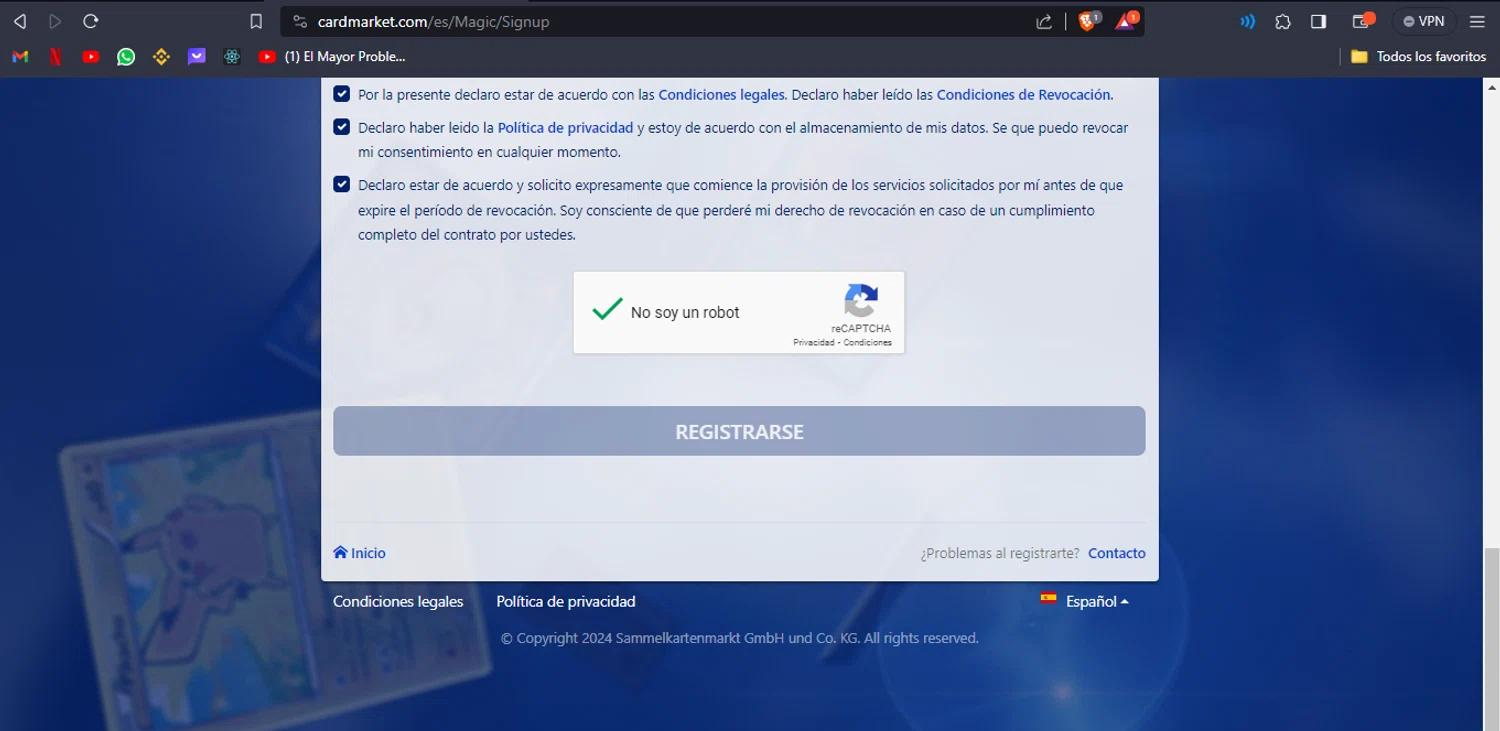1500x731 pixels.
Task: Open the footer Política de privacidad link
Action: (566, 601)
